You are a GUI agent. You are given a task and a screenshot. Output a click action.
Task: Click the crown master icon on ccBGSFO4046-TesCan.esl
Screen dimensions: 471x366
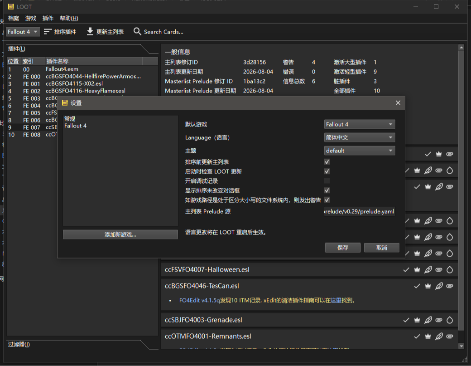pos(428,286)
